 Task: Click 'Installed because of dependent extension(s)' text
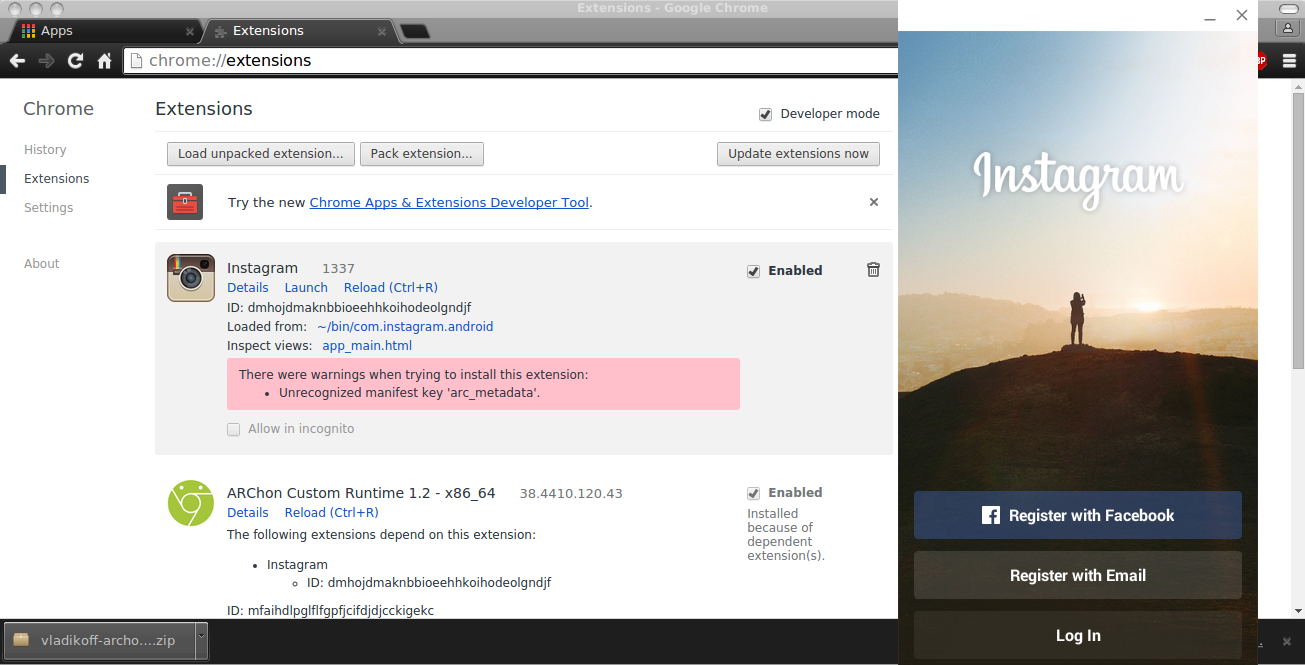coord(786,535)
